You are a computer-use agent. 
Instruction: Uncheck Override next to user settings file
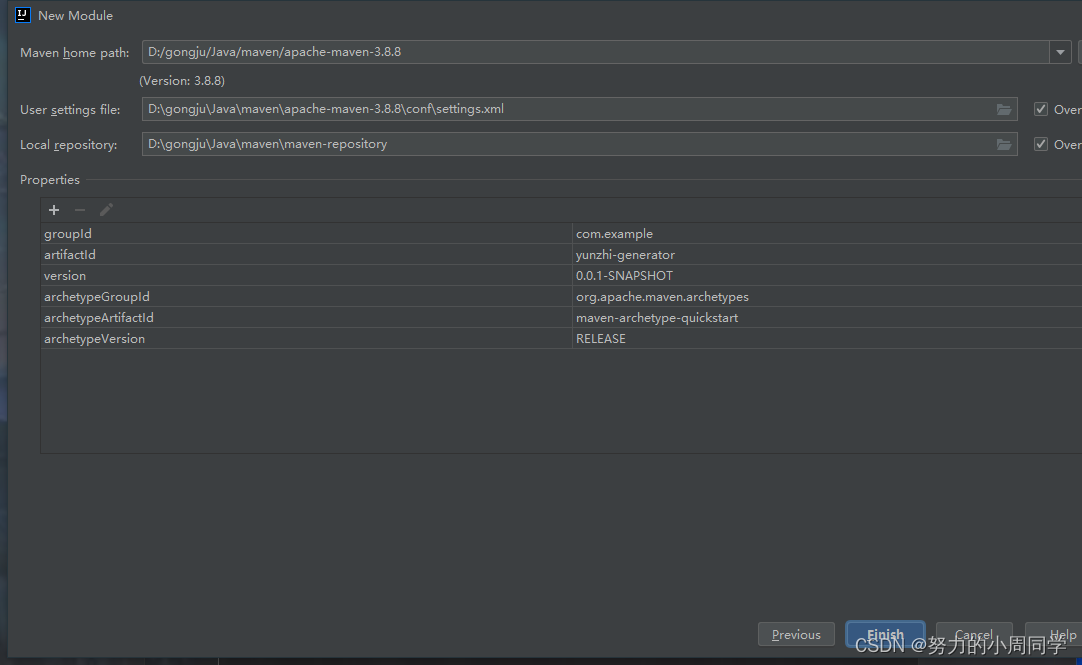1041,109
